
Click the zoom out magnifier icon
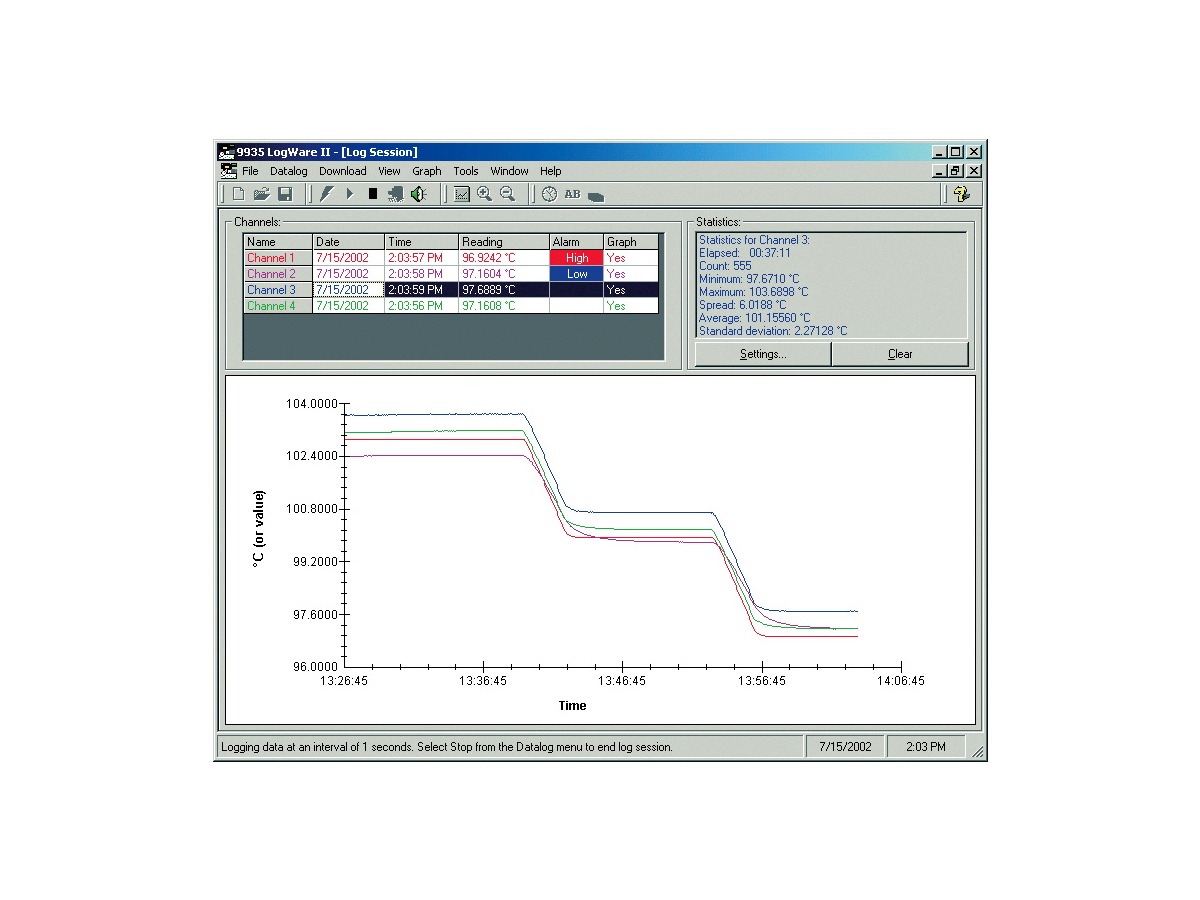click(507, 194)
